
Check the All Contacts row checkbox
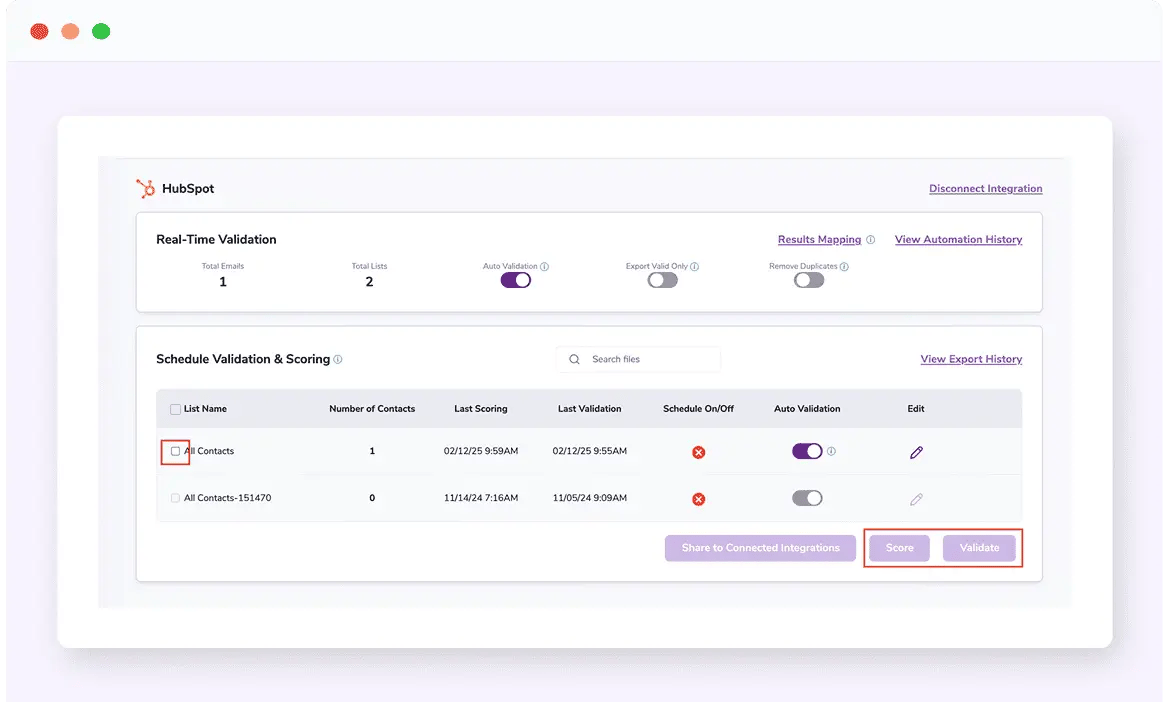tap(174, 450)
